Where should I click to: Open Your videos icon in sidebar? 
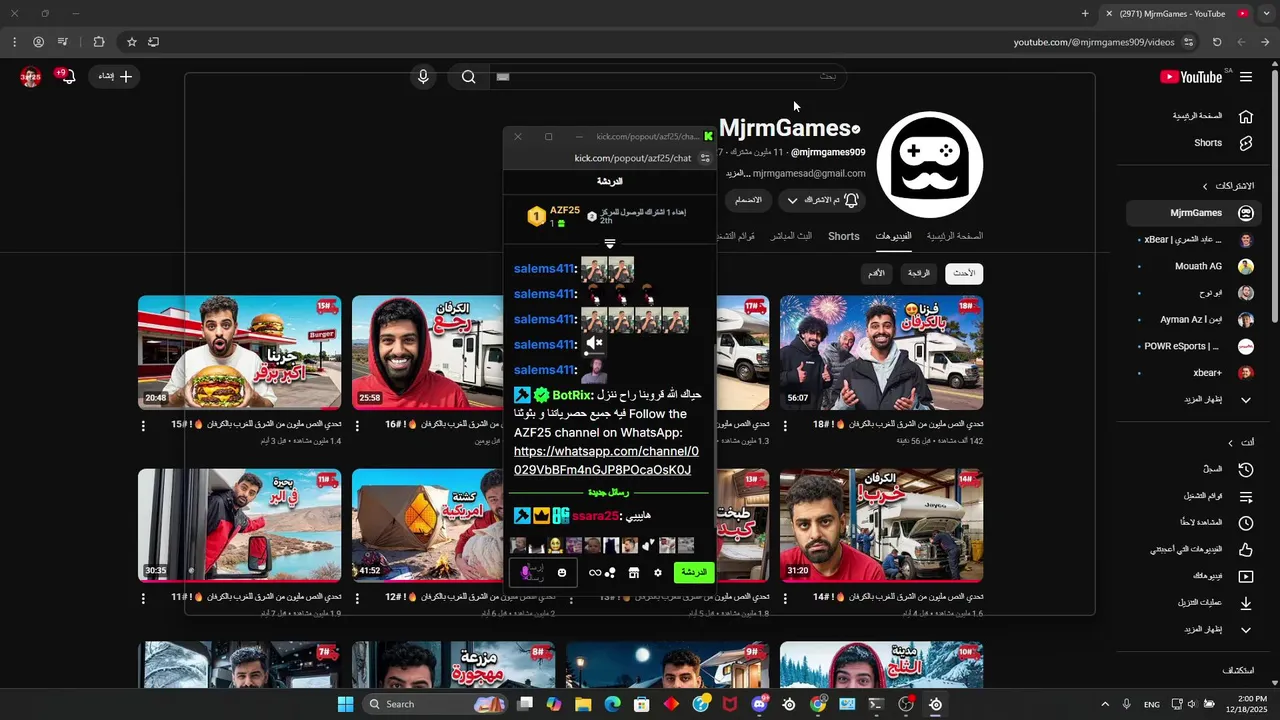[x=1245, y=577]
